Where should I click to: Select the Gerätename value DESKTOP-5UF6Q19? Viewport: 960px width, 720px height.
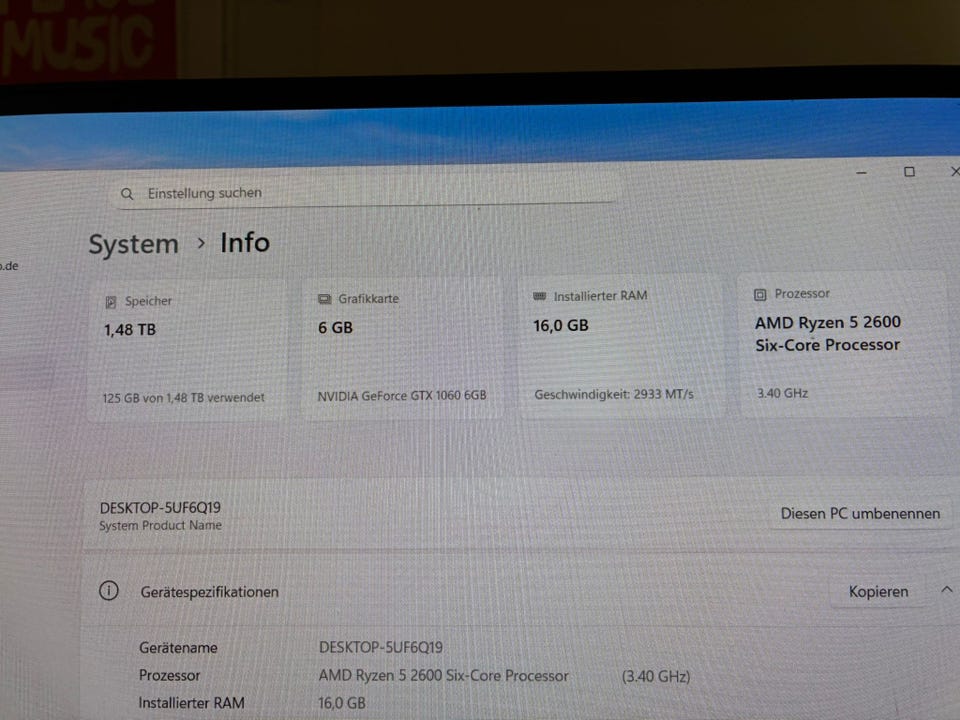[x=380, y=647]
